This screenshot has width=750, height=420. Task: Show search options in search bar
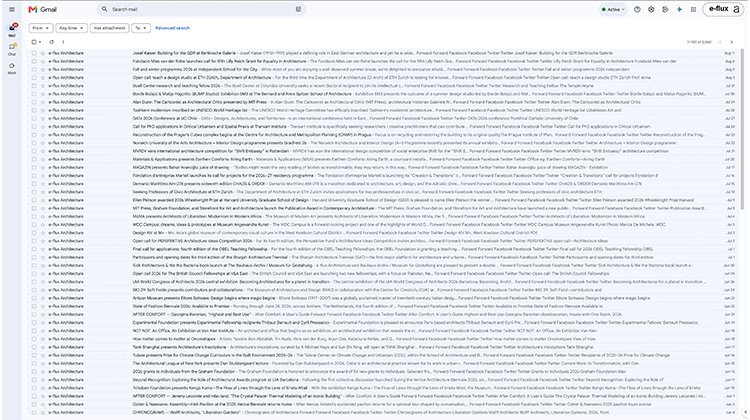(x=298, y=9)
